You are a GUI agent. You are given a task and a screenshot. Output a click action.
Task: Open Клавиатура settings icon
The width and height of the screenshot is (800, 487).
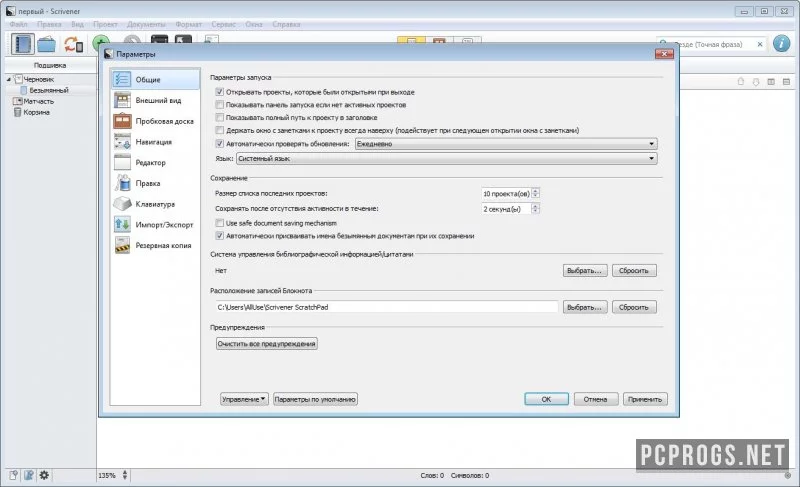[x=122, y=203]
